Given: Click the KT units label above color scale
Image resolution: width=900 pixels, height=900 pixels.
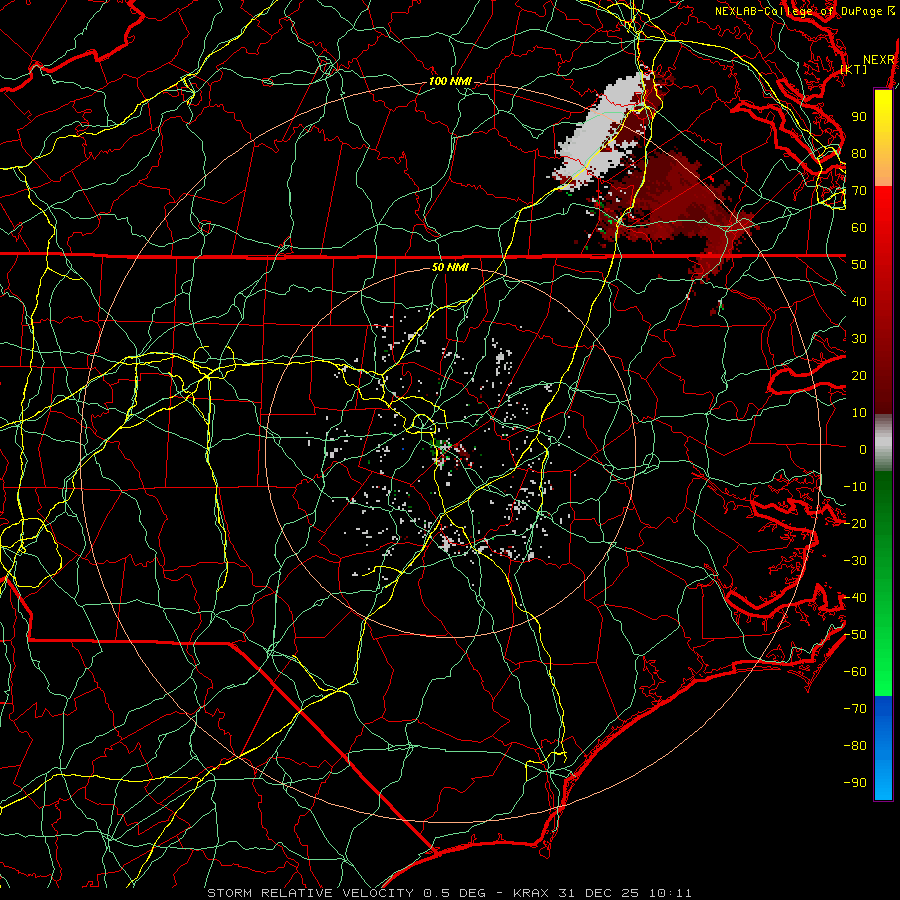Looking at the screenshot, I should (x=854, y=69).
